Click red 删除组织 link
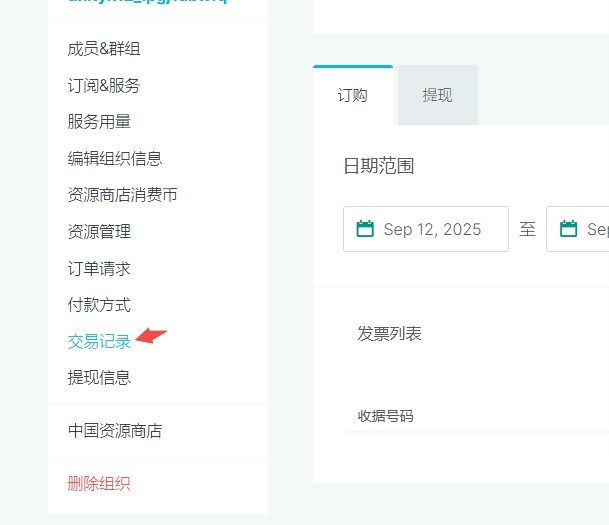Viewport: 609px width, 525px height. pyautogui.click(x=99, y=484)
